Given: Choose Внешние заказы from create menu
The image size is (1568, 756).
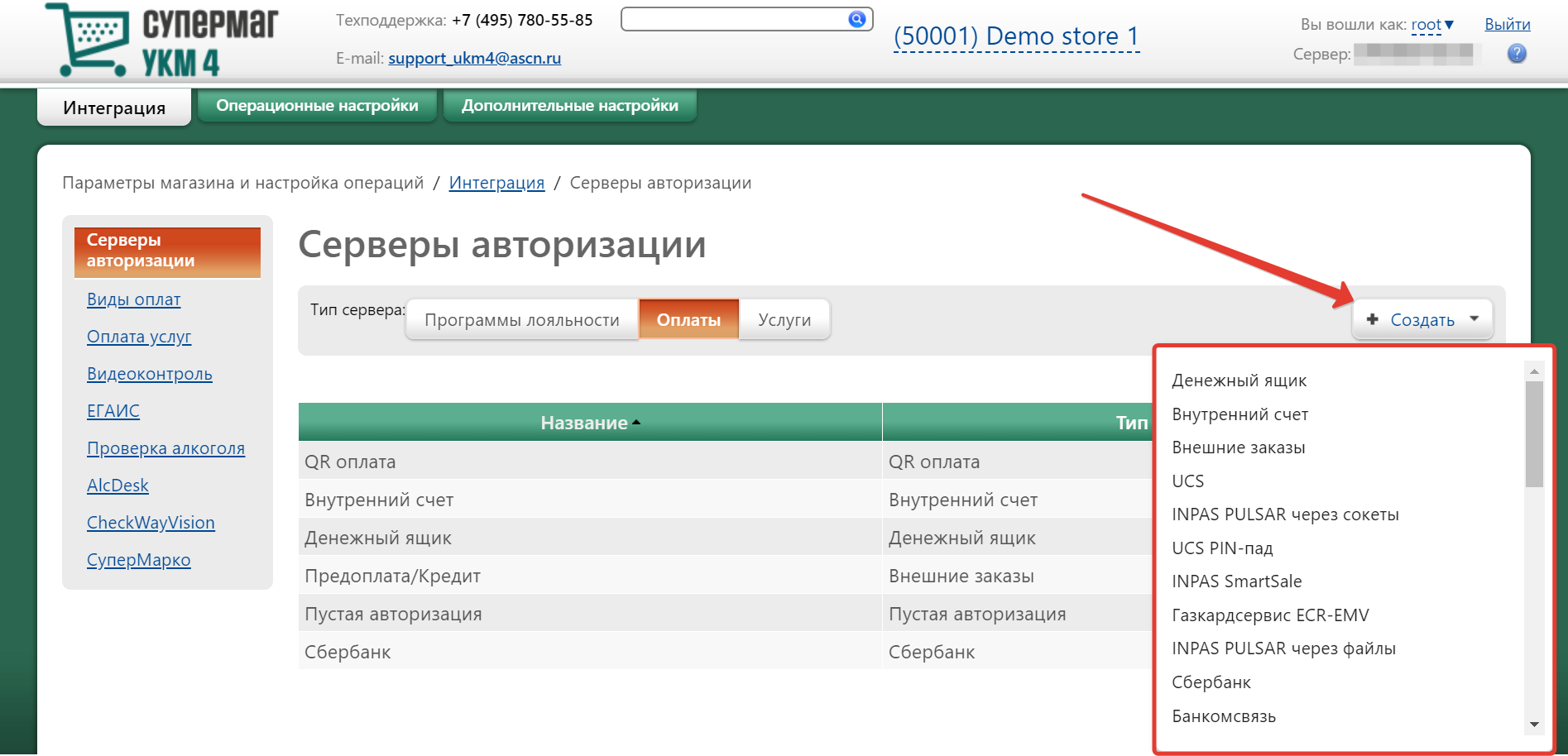Looking at the screenshot, I should coord(1238,447).
